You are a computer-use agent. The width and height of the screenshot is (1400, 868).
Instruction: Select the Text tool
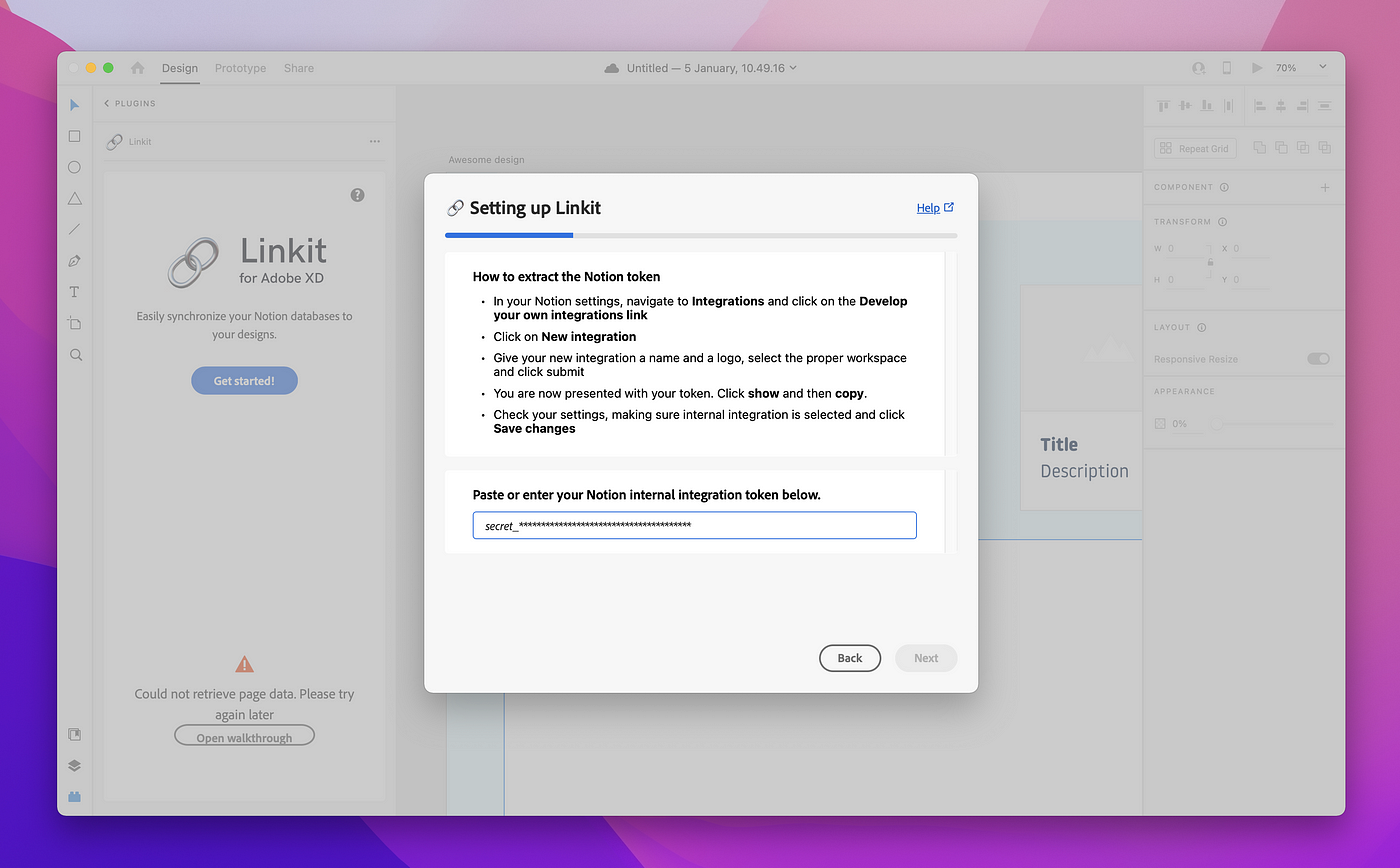pos(75,292)
